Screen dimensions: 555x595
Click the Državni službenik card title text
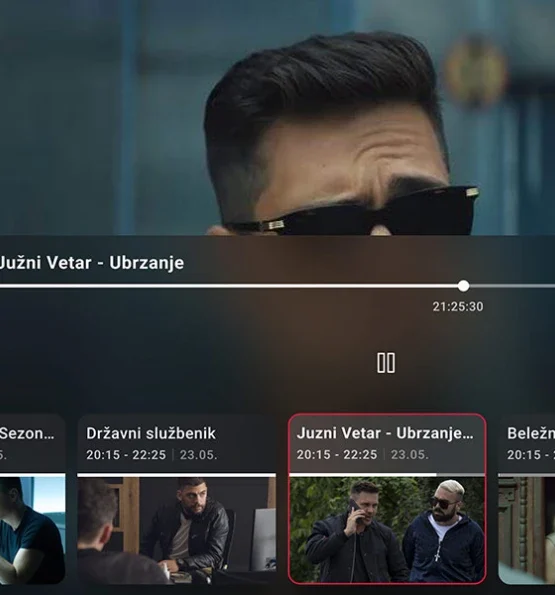coord(151,433)
